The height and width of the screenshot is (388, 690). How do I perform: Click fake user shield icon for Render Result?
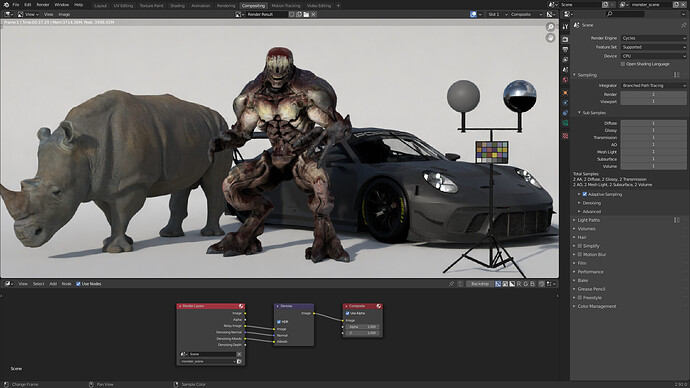pos(291,14)
